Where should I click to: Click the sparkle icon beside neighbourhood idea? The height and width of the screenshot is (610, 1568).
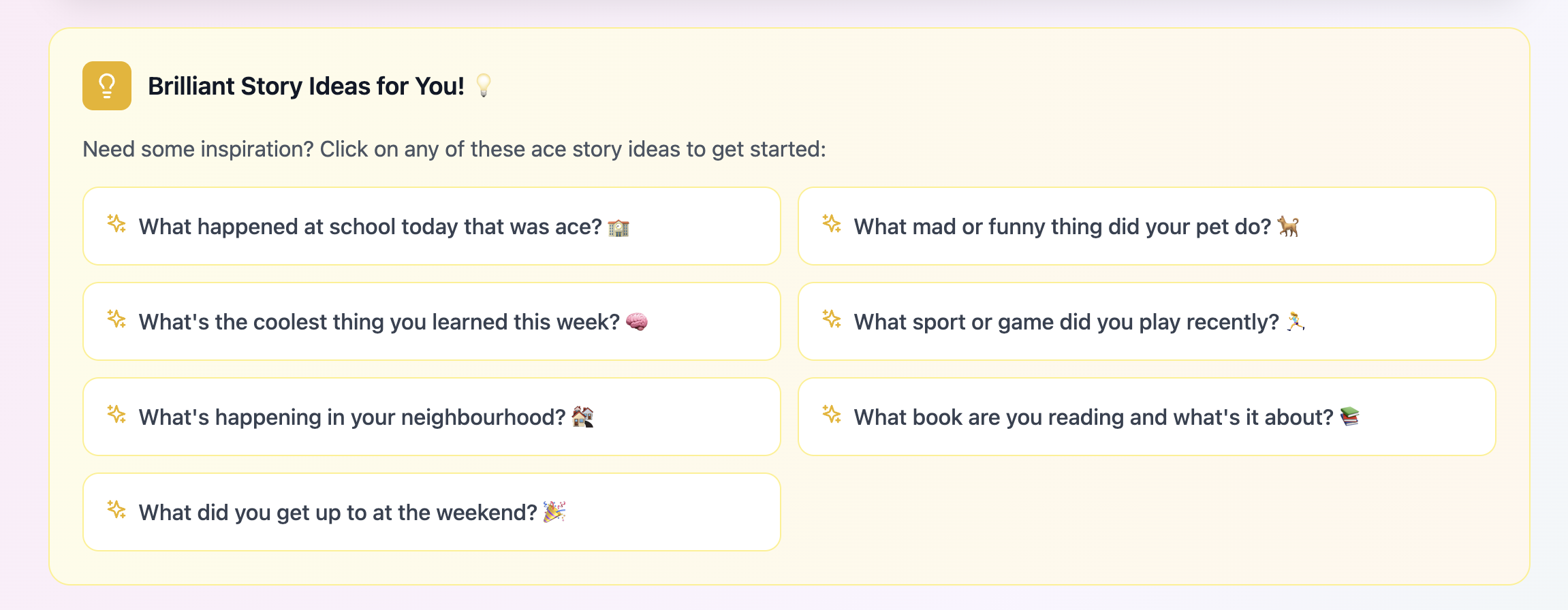(116, 414)
